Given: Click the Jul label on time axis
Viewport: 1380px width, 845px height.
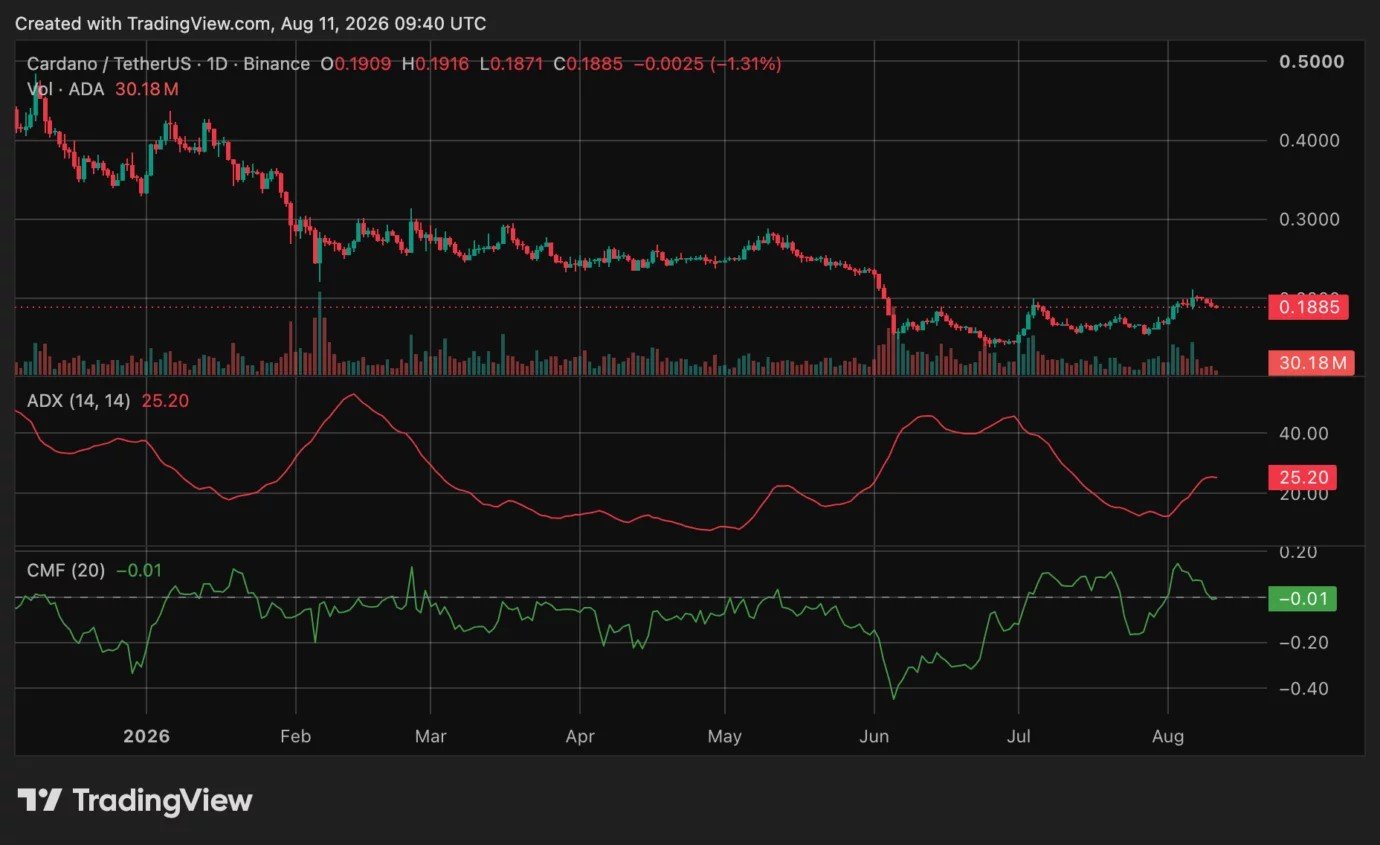Looking at the screenshot, I should pos(1018,737).
